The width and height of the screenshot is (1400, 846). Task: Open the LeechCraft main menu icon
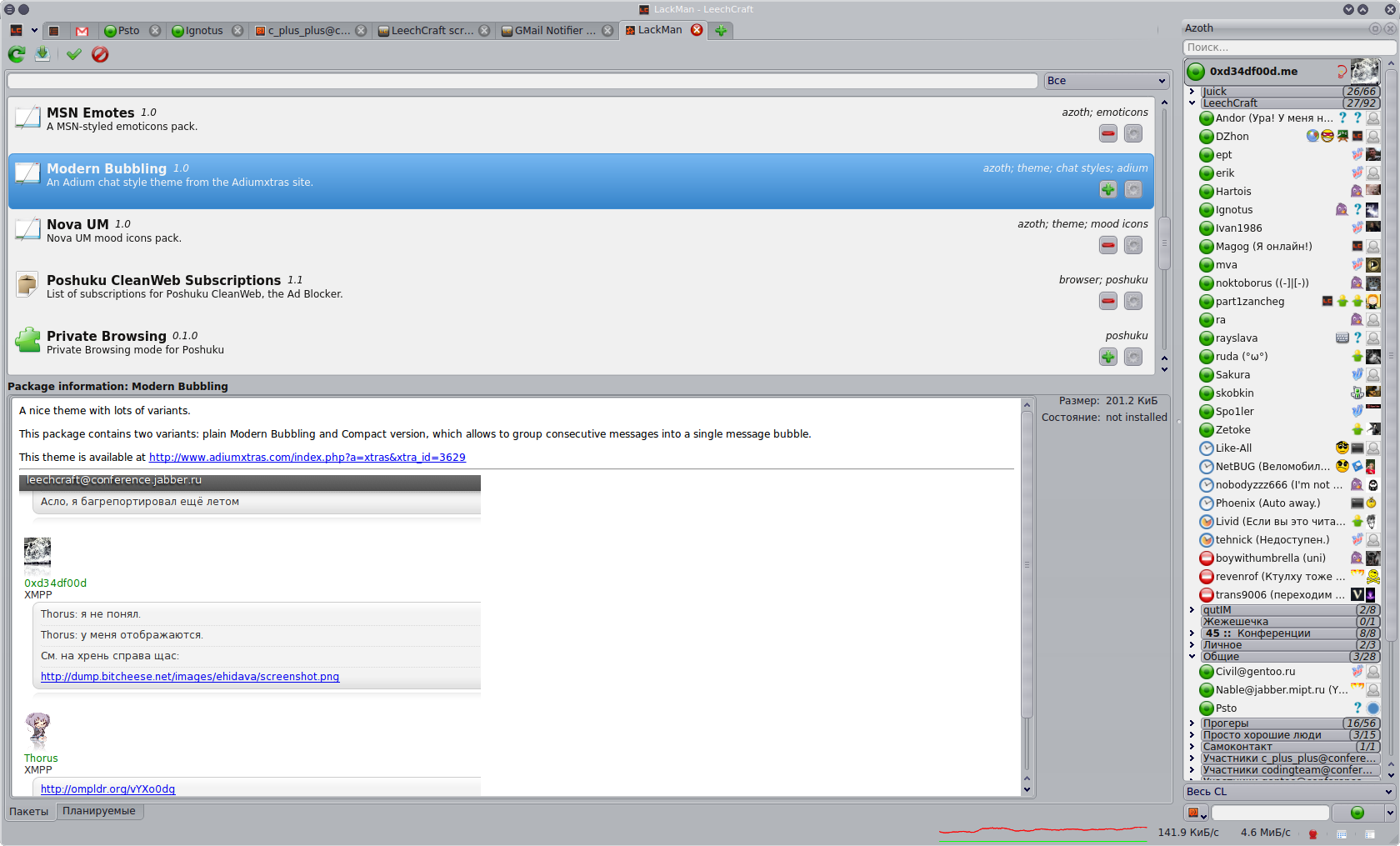[x=17, y=31]
